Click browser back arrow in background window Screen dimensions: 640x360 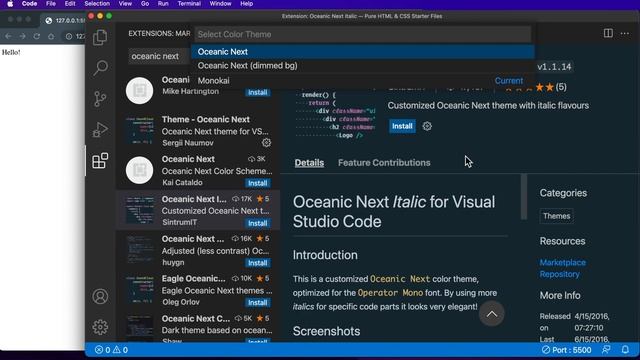(x=9, y=36)
